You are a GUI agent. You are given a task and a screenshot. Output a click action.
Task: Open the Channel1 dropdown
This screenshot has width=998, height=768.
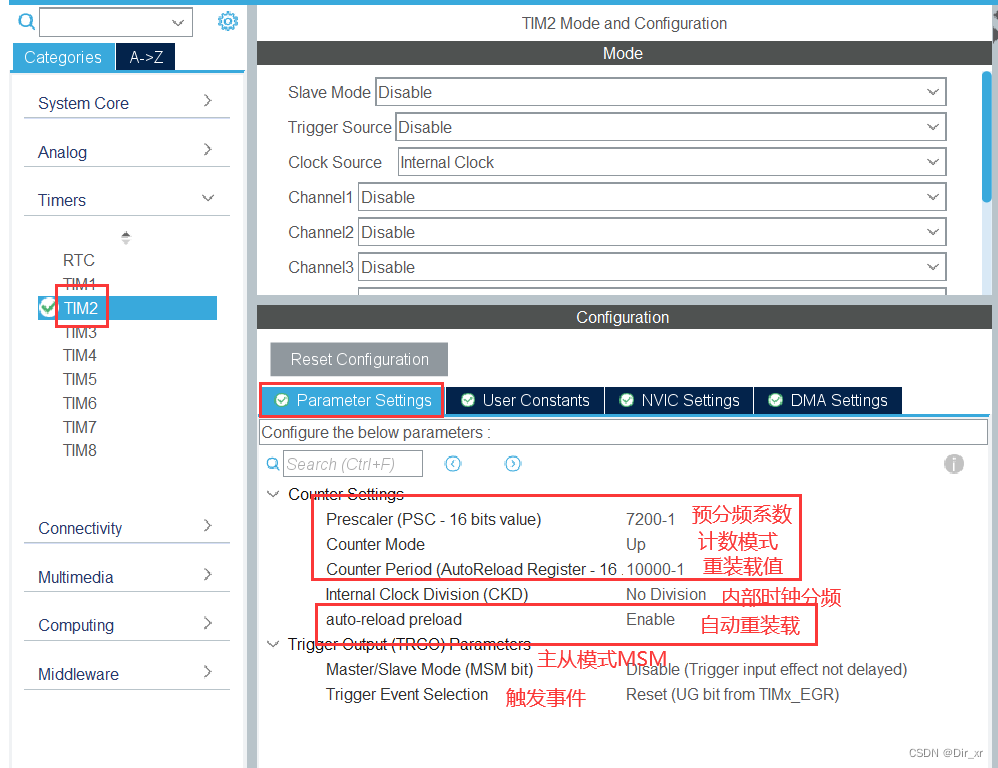[x=652, y=197]
